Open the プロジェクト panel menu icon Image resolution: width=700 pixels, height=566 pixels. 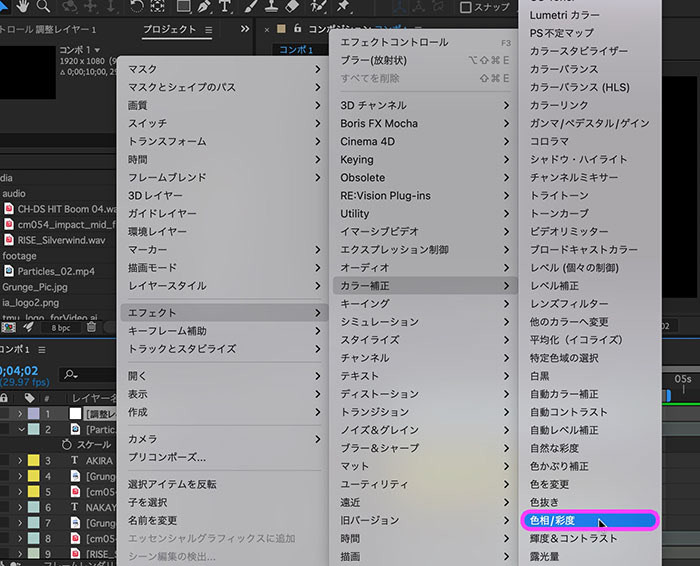pyautogui.click(x=208, y=29)
